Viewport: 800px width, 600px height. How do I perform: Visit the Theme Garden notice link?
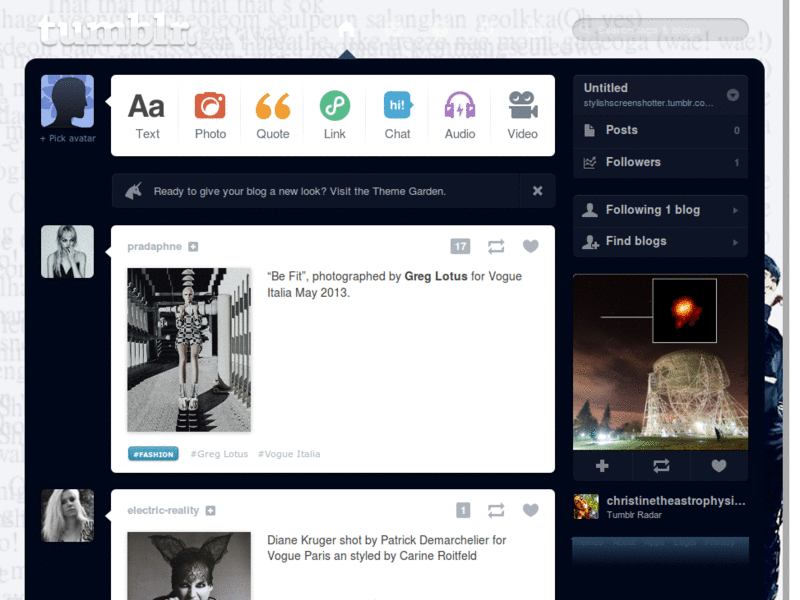click(x=299, y=191)
